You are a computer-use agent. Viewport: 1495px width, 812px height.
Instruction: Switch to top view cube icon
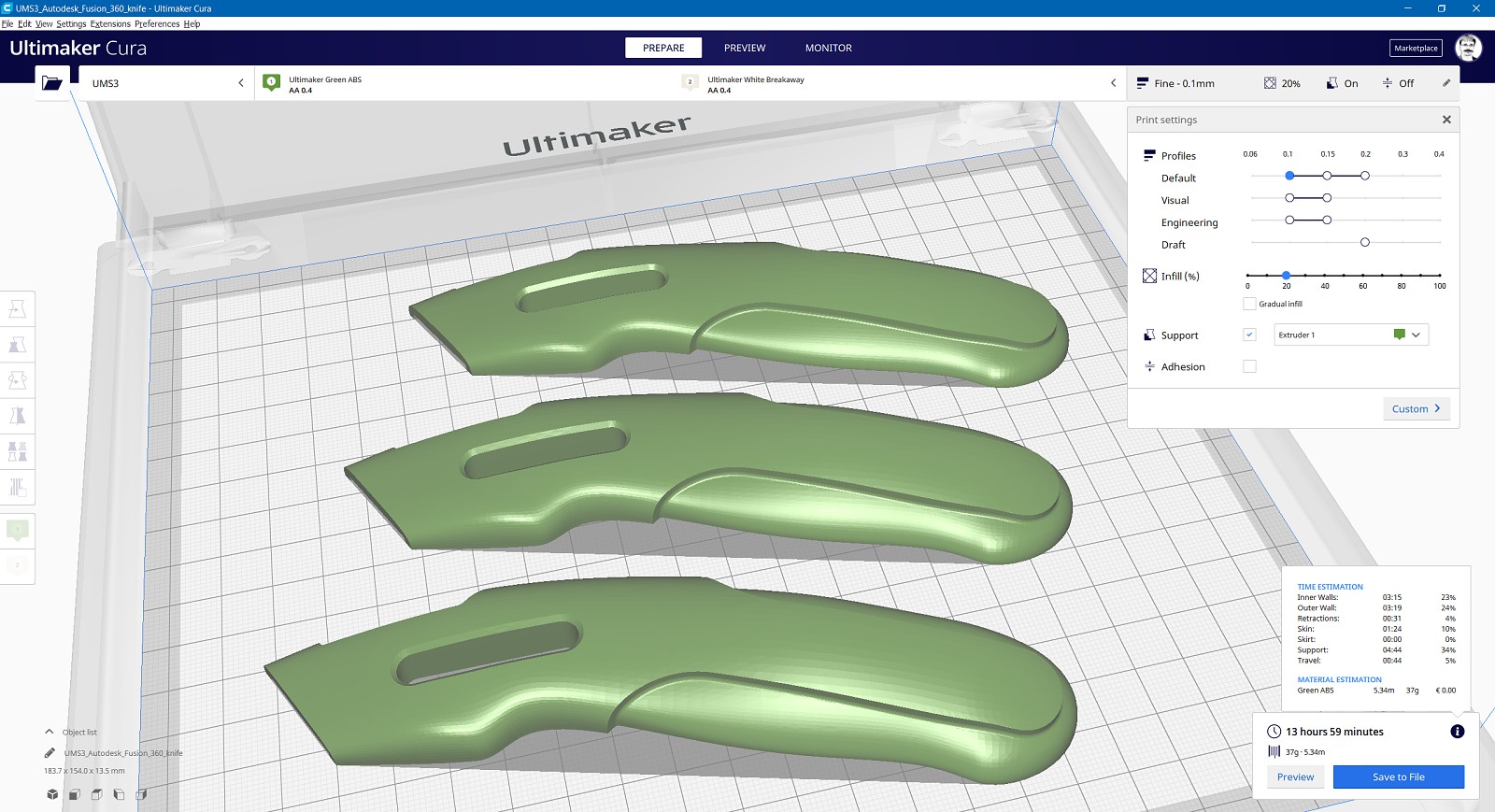click(97, 794)
